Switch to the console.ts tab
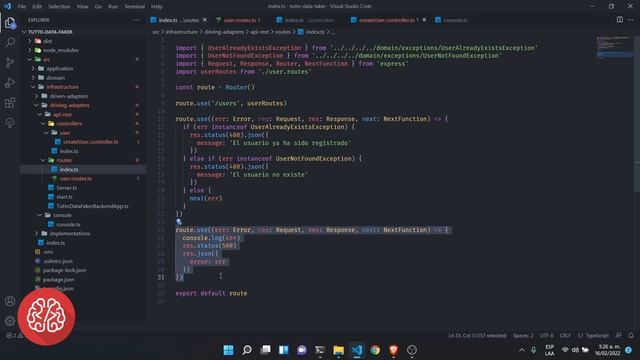The image size is (640, 360). coord(452,20)
